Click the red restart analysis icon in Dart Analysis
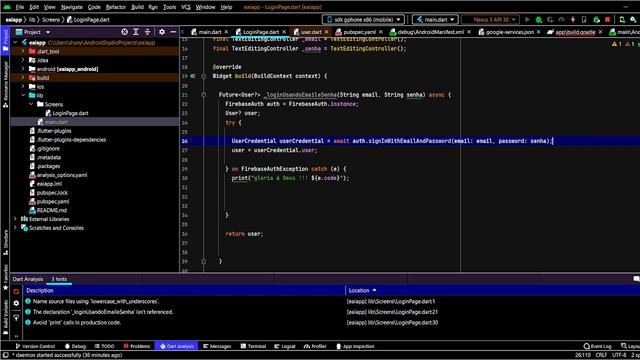The image size is (640, 360). point(16,291)
